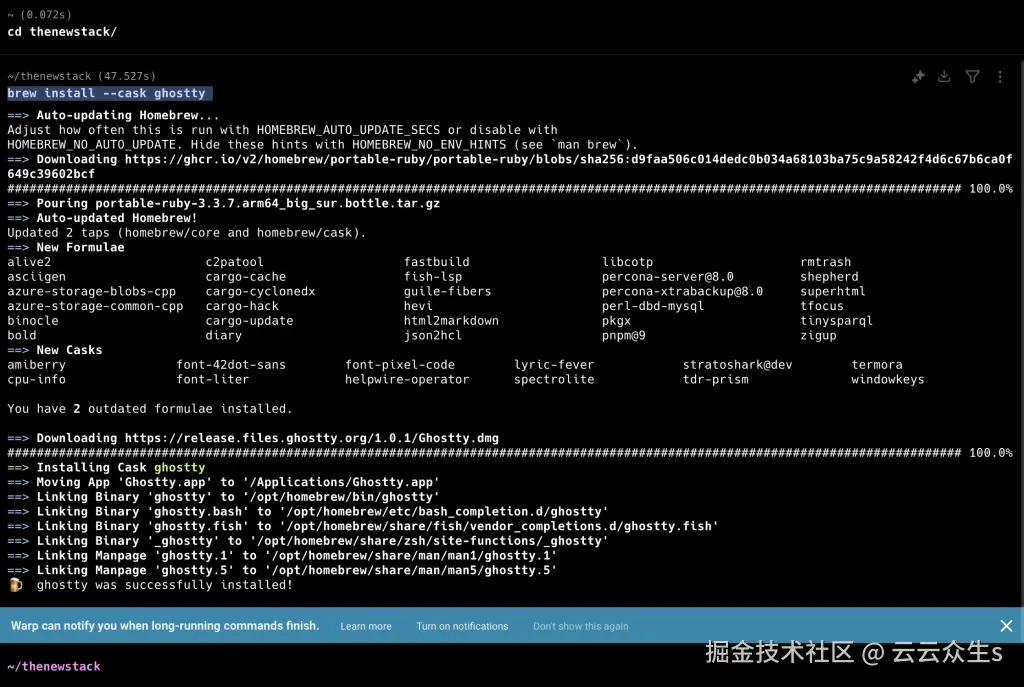The image size is (1024, 687).
Task: Click the beer mug emoji icon
Action: pos(16,584)
